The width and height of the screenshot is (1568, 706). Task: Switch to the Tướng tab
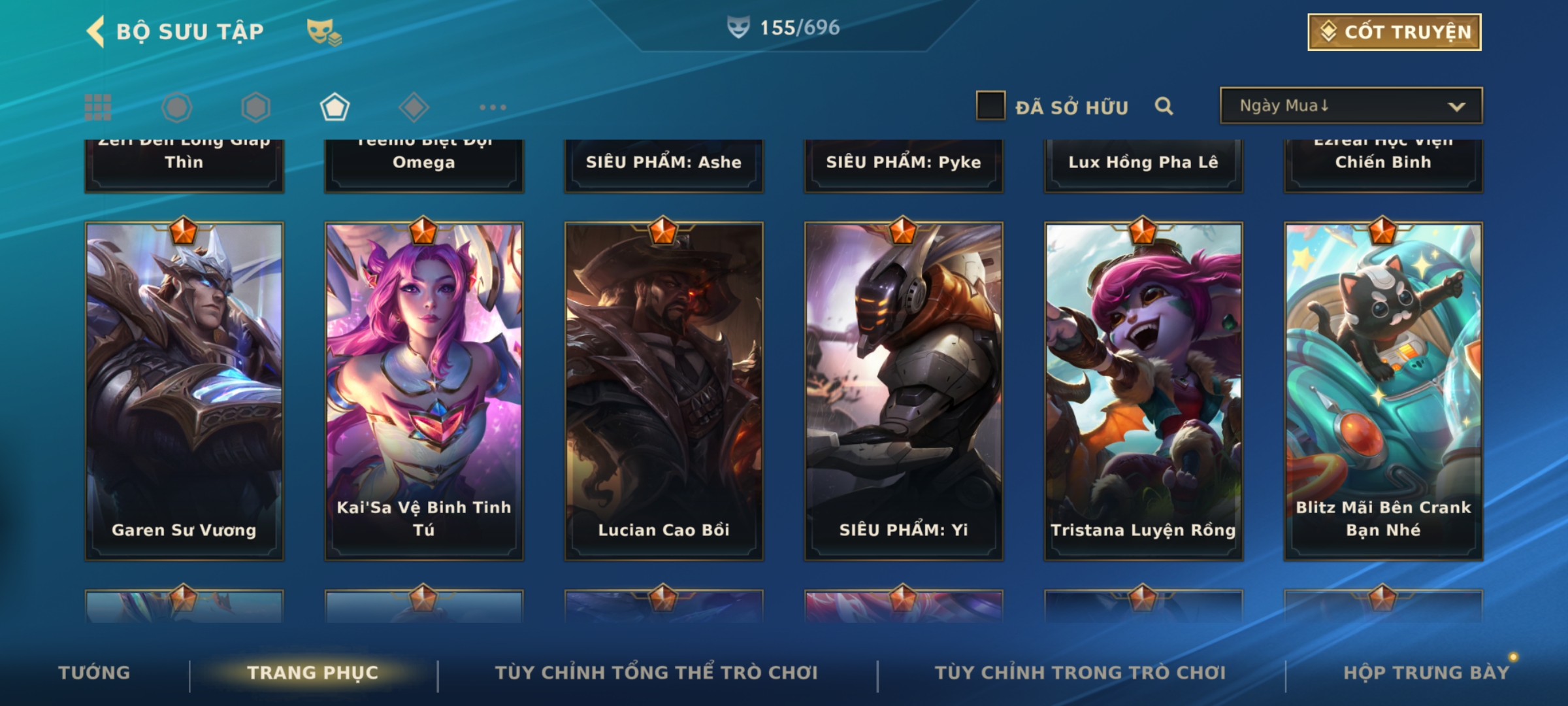pos(95,673)
